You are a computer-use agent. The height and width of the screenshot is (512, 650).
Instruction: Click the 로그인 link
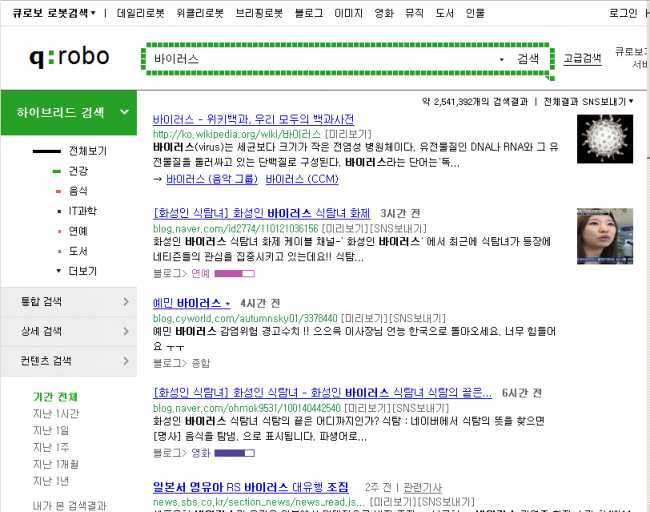(623, 13)
